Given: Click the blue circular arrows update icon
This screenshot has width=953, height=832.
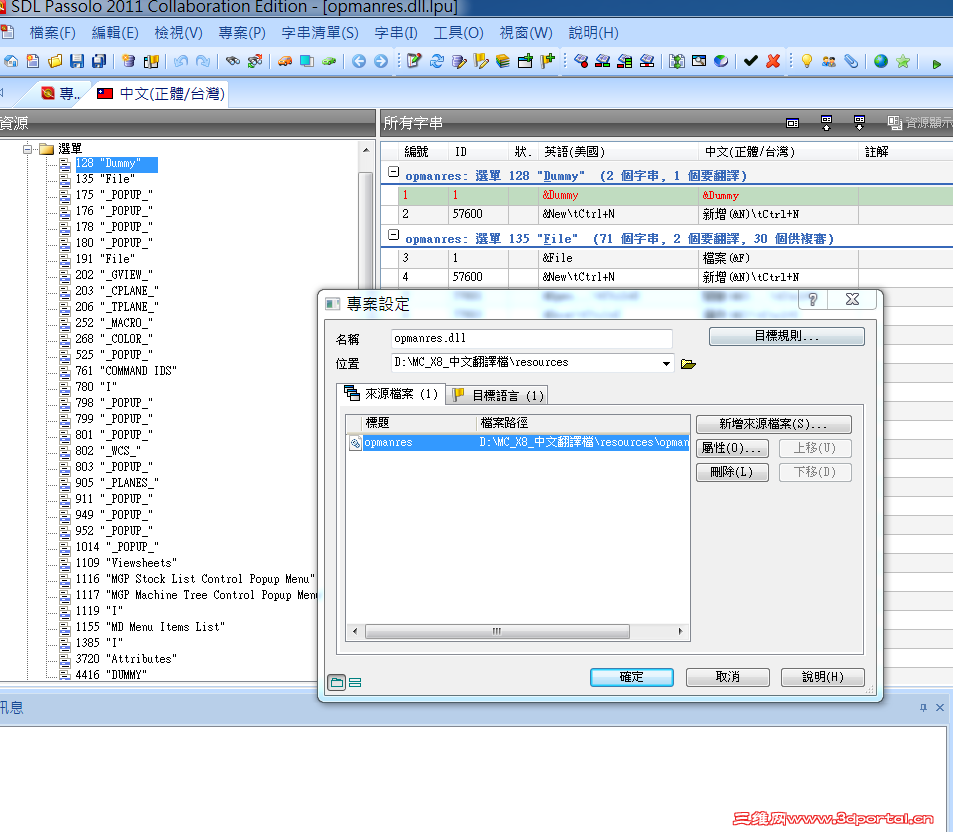Looking at the screenshot, I should pyautogui.click(x=436, y=61).
